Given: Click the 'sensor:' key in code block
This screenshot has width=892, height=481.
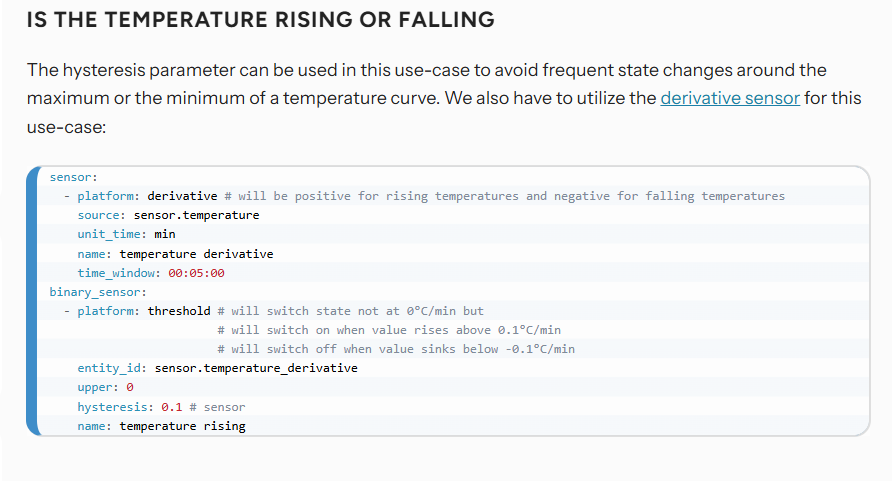Looking at the screenshot, I should [73, 177].
